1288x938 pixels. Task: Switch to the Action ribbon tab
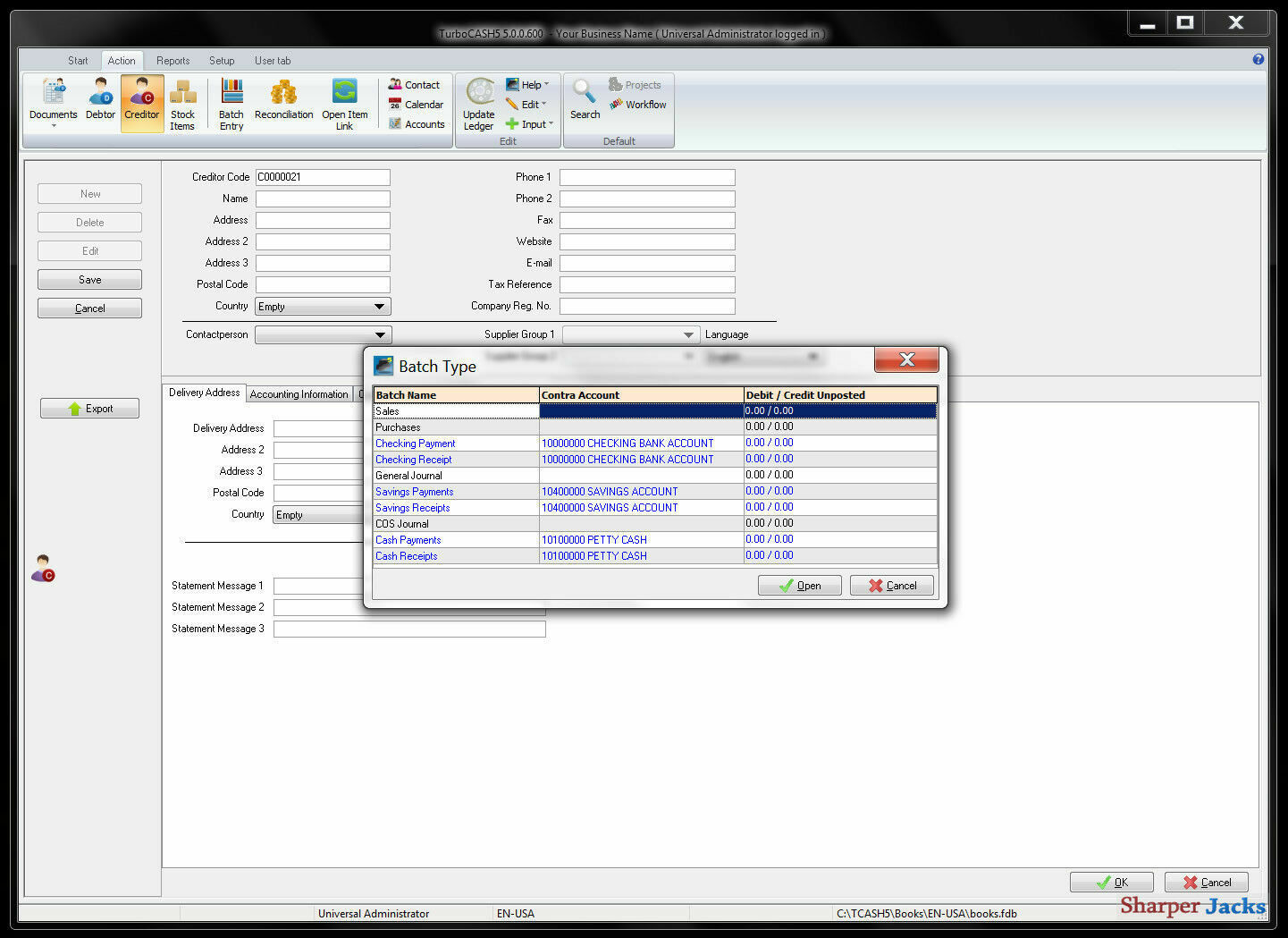pyautogui.click(x=122, y=61)
